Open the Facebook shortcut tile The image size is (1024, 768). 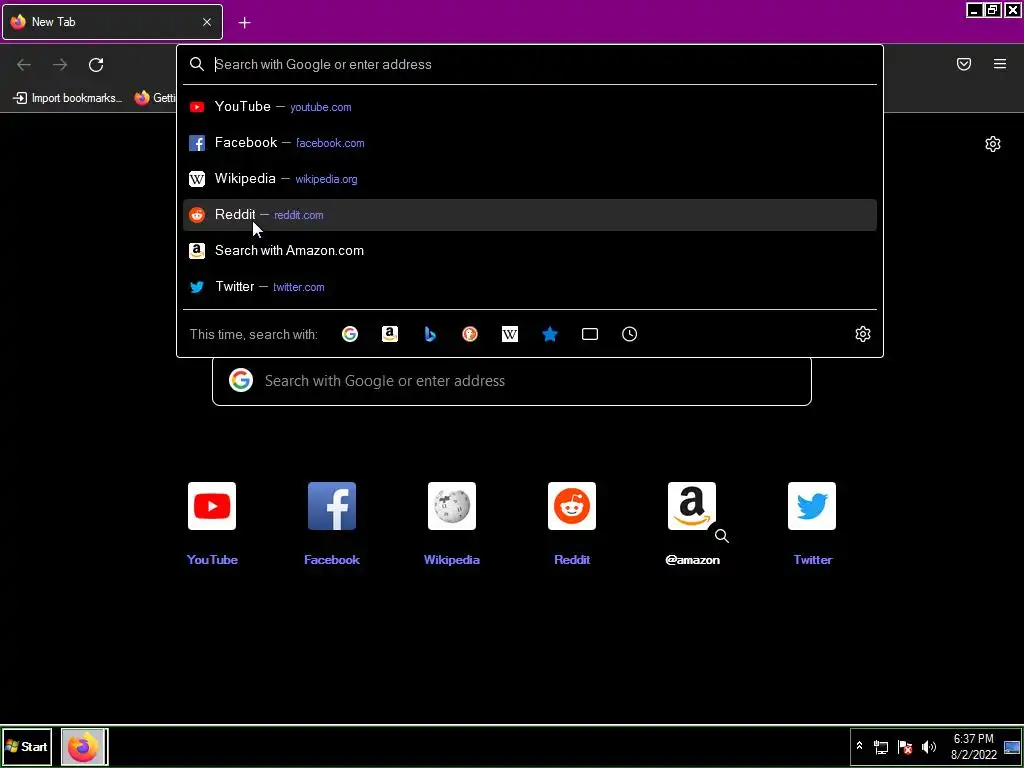pos(332,506)
